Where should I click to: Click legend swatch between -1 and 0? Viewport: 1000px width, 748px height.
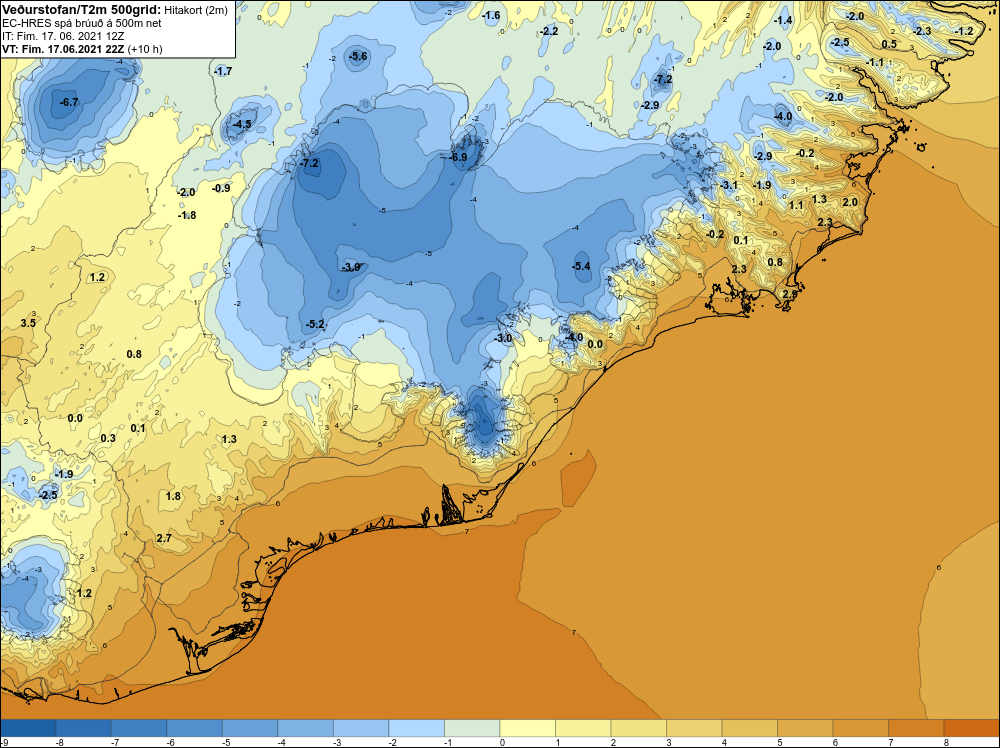click(x=472, y=728)
